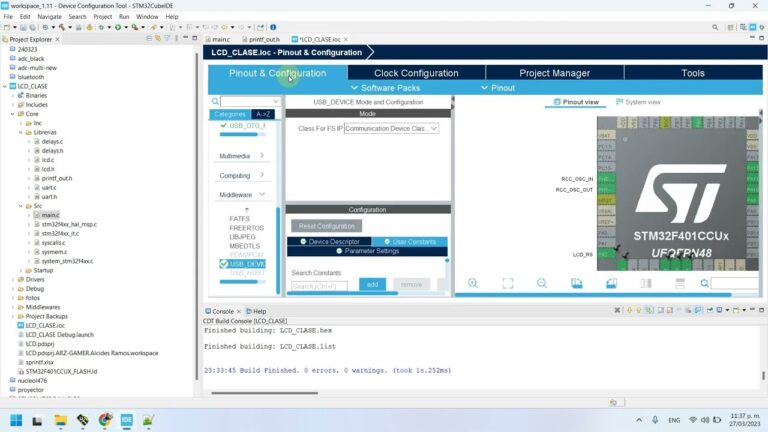
Task: Switch to Categories view
Action: 230,114
